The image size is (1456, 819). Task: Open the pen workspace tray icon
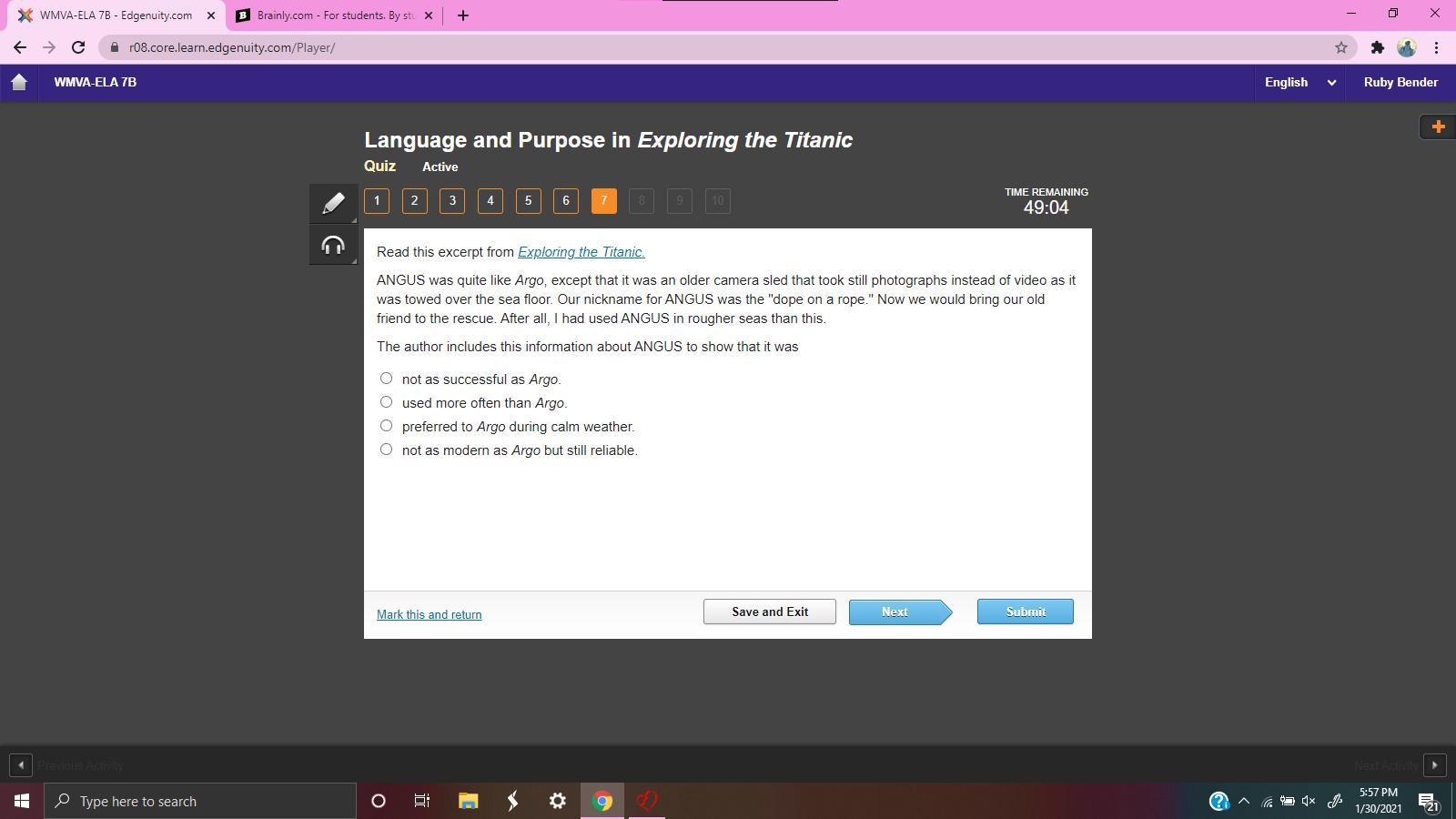click(1335, 801)
